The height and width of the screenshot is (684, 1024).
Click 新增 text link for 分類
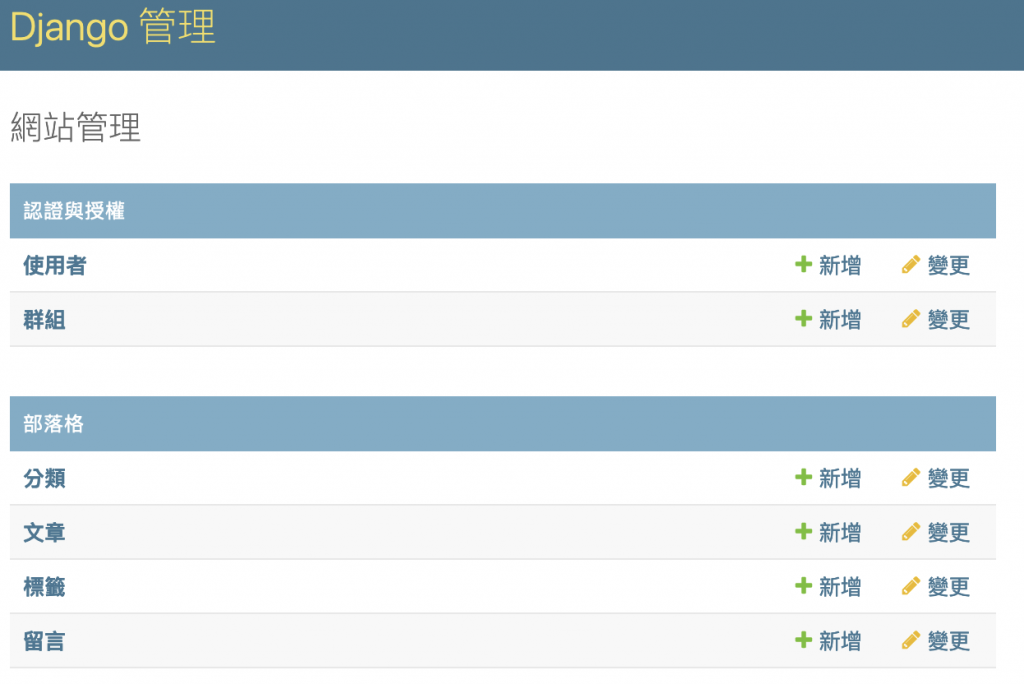click(840, 478)
